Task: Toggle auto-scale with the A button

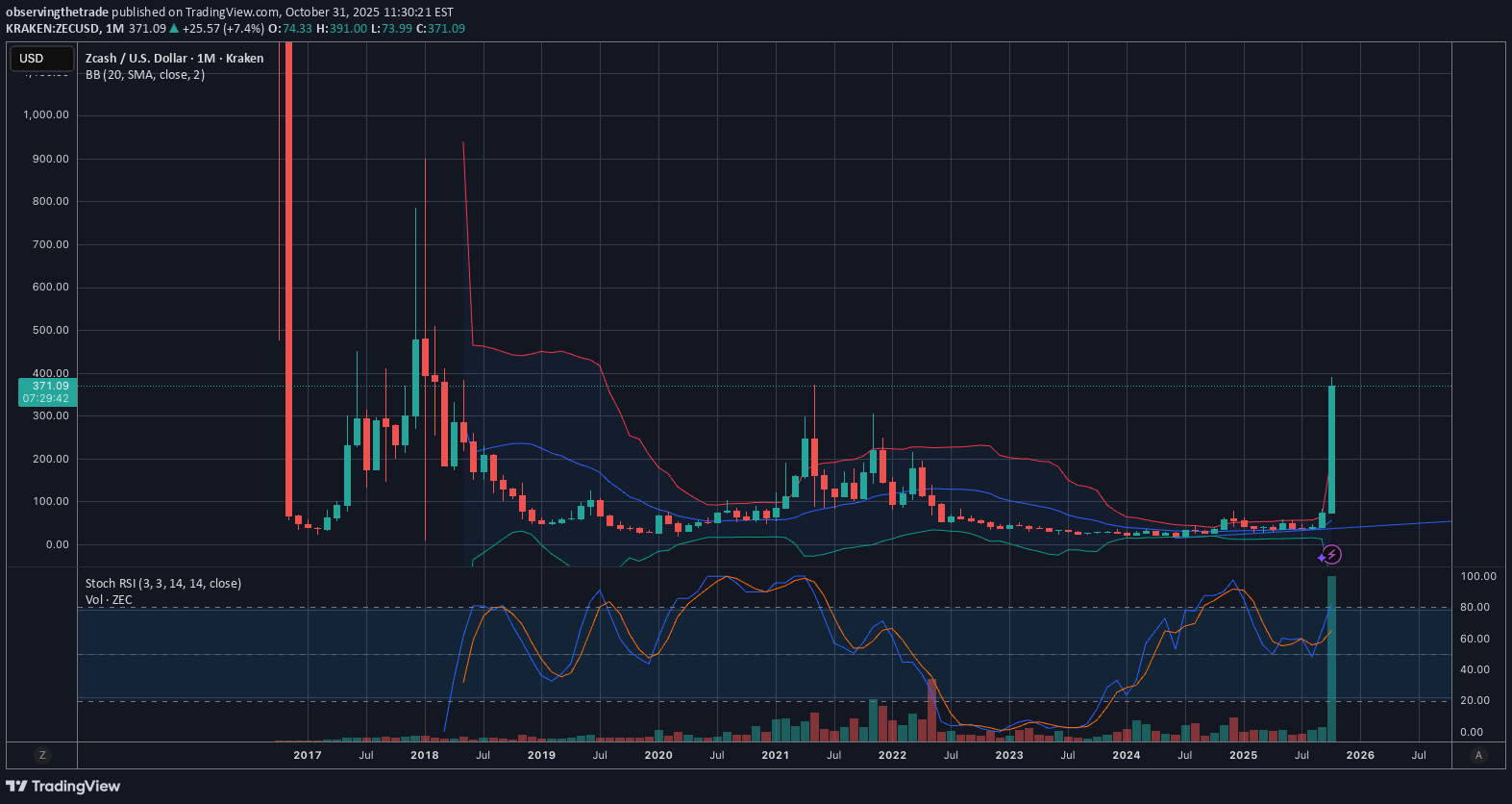Action: point(1478,755)
